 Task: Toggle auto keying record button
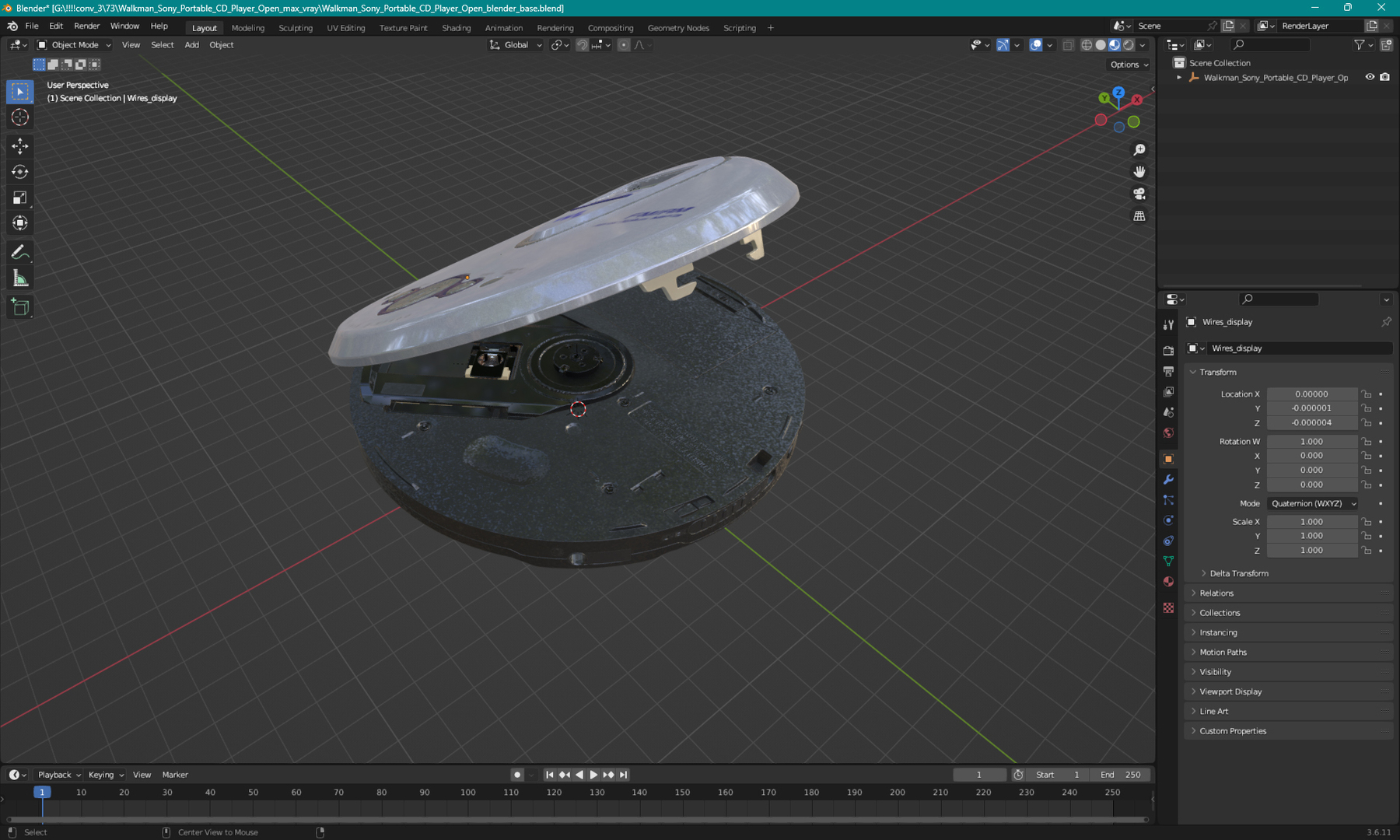[x=517, y=775]
